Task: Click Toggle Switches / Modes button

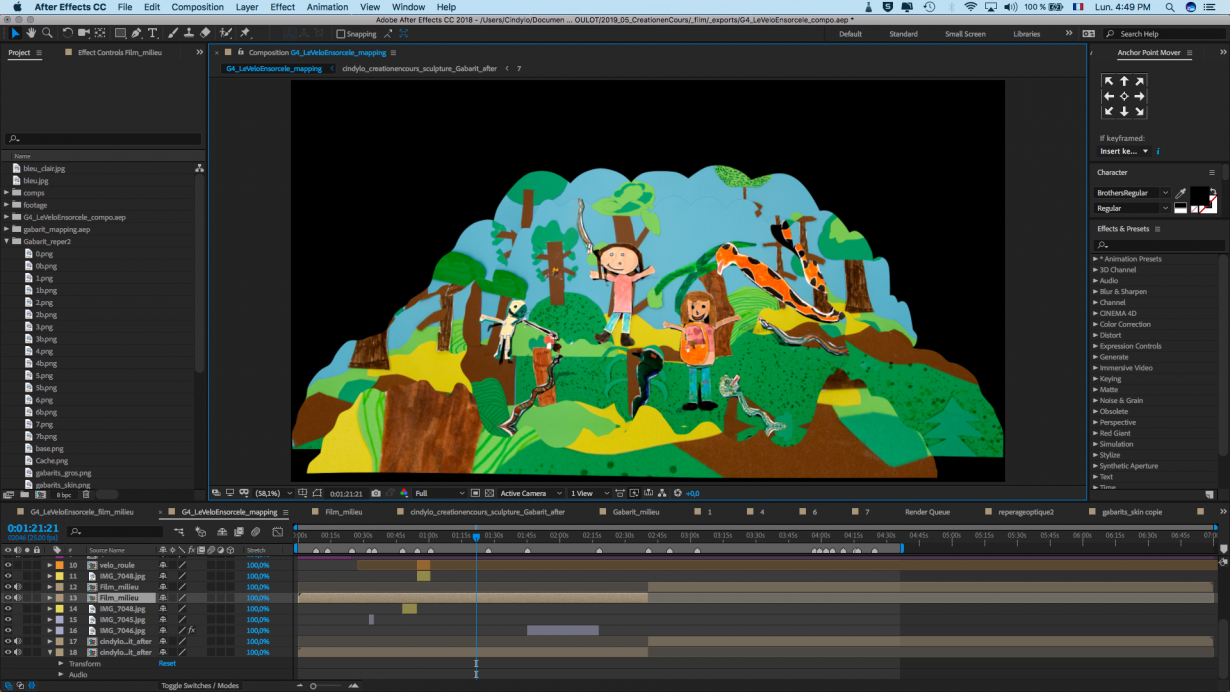Action: tap(200, 685)
